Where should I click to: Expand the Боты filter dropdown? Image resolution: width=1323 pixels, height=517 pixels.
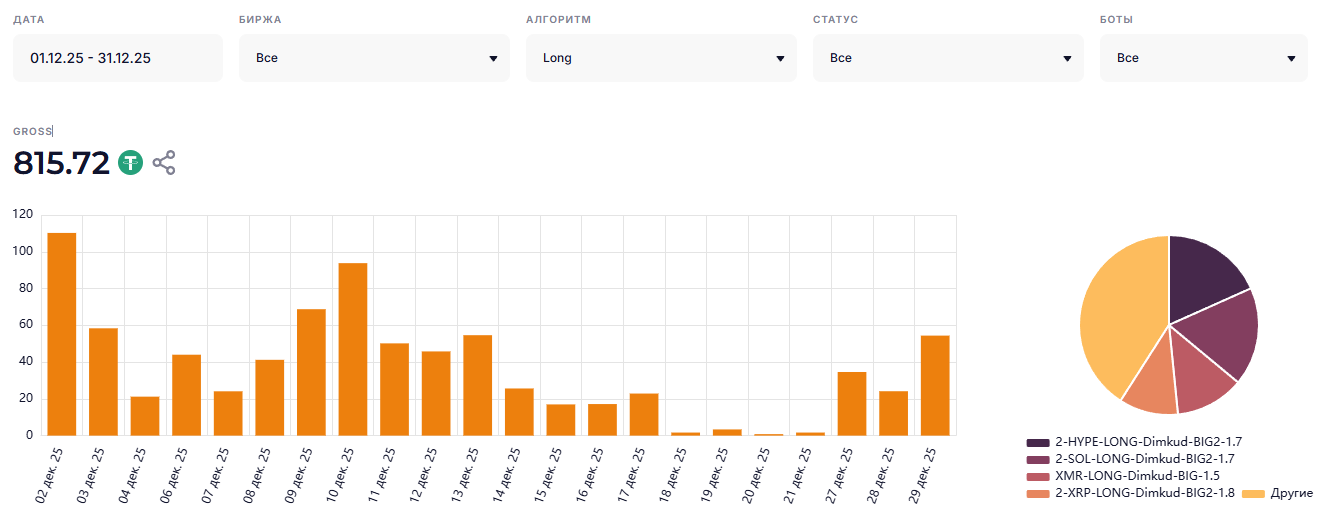click(x=1203, y=58)
